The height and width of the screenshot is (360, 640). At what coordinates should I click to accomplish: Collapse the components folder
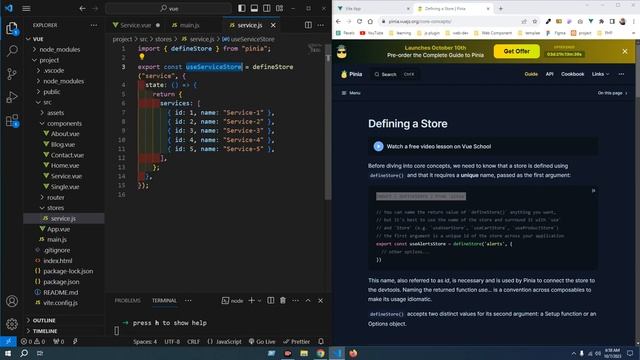(64, 123)
